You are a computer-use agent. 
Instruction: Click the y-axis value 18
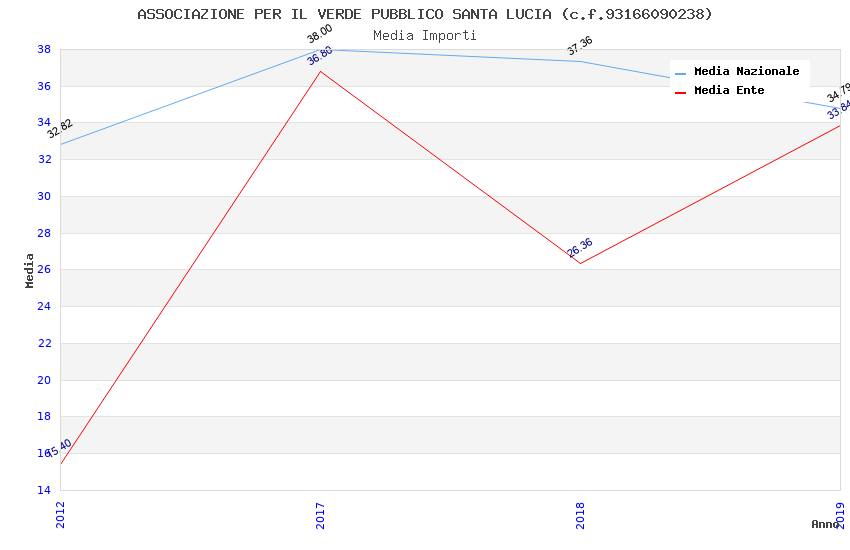(x=44, y=416)
